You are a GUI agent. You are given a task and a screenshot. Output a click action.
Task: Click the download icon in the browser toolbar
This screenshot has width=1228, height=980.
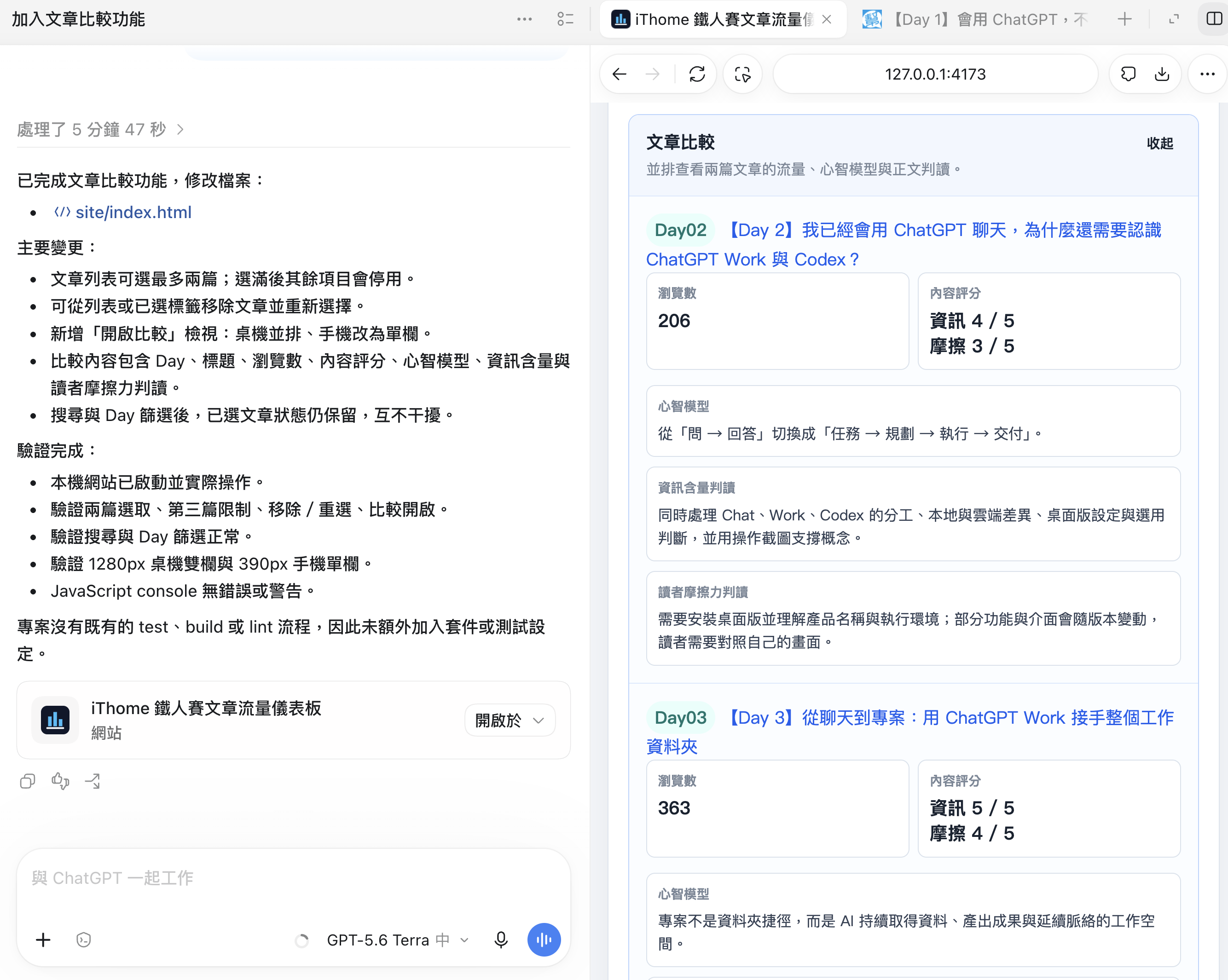point(1162,74)
